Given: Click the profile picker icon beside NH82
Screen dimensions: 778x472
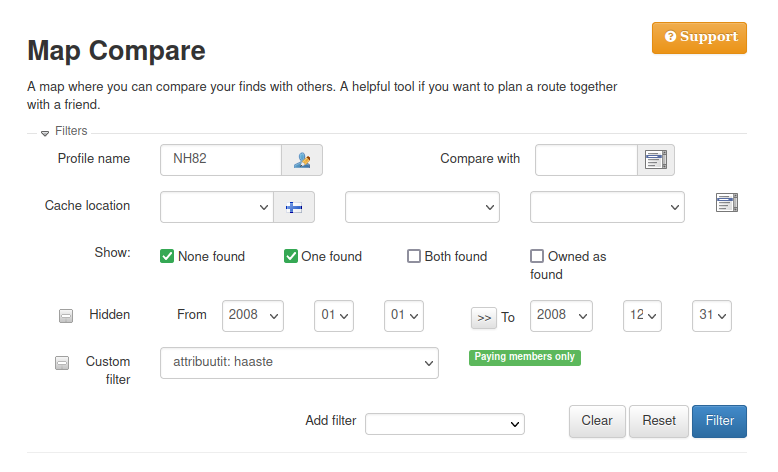Looking at the screenshot, I should pos(302,160).
